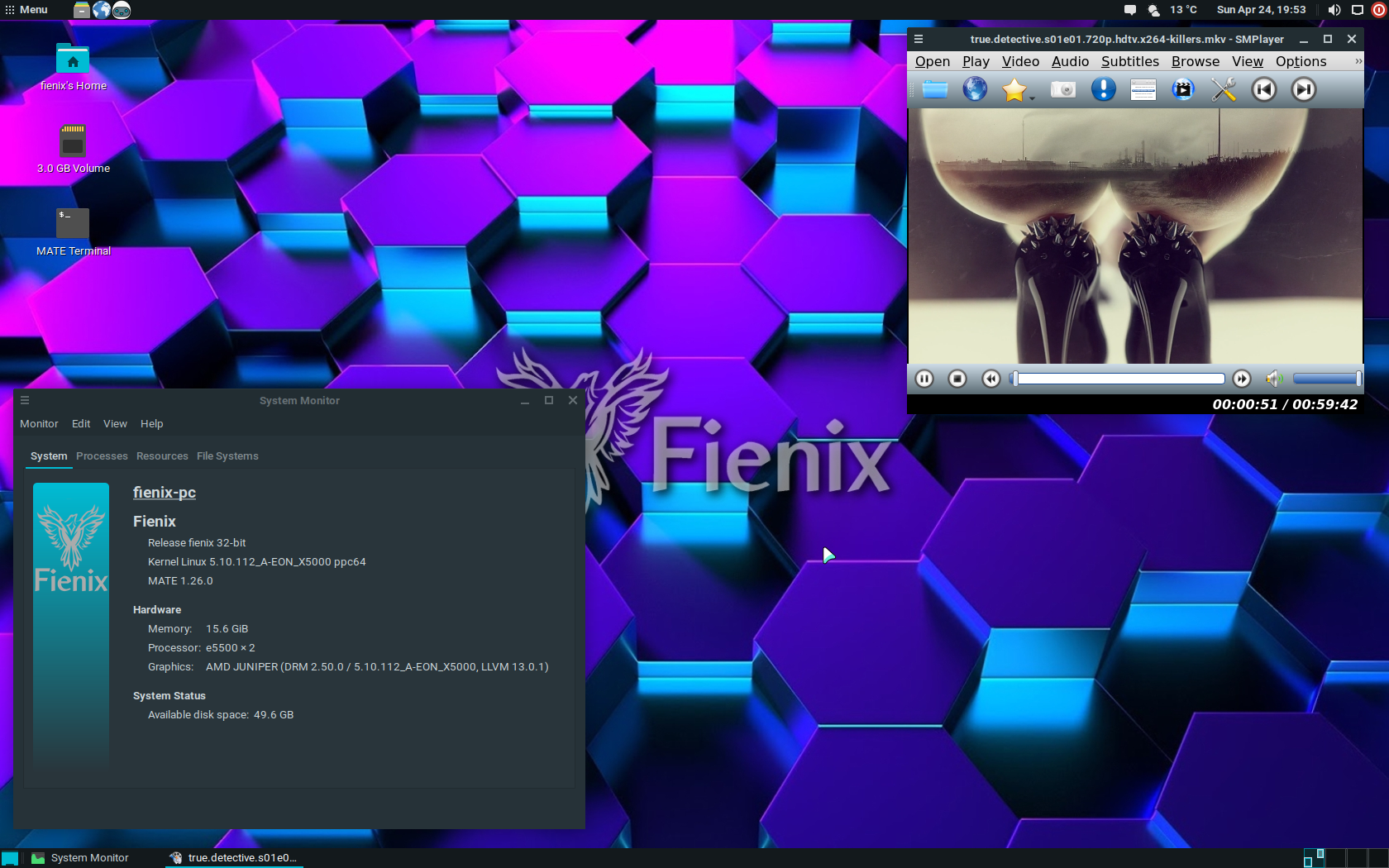Click the Kernel Linux version text

[256, 562]
